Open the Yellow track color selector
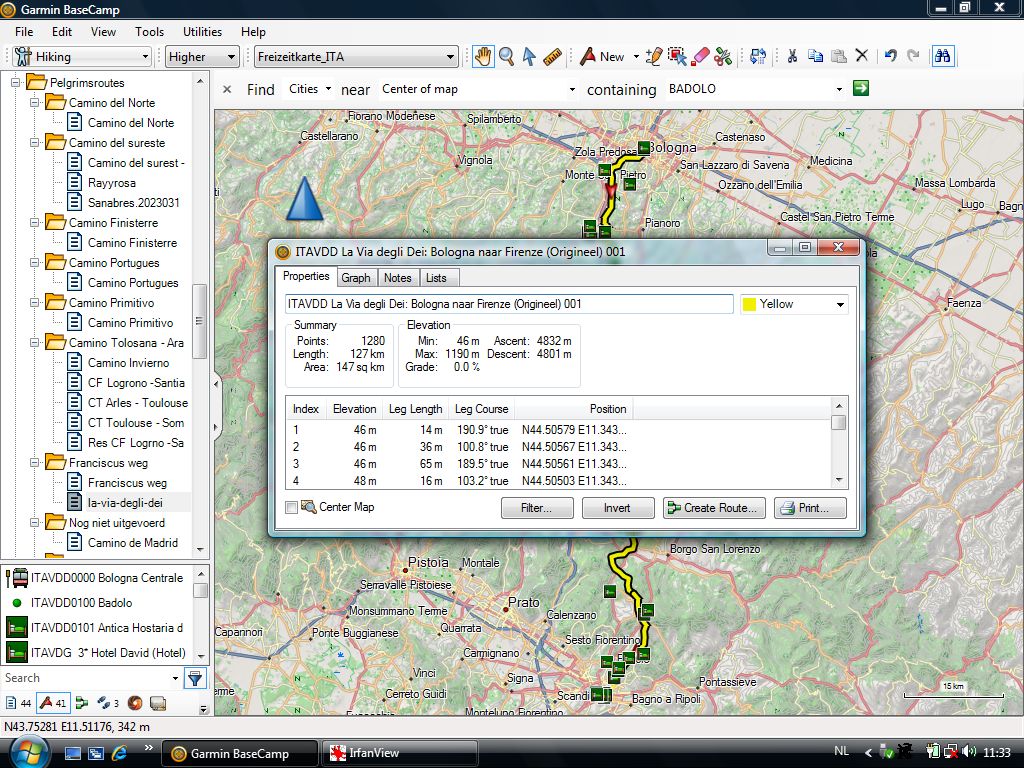The width and height of the screenshot is (1024, 768). (x=794, y=304)
